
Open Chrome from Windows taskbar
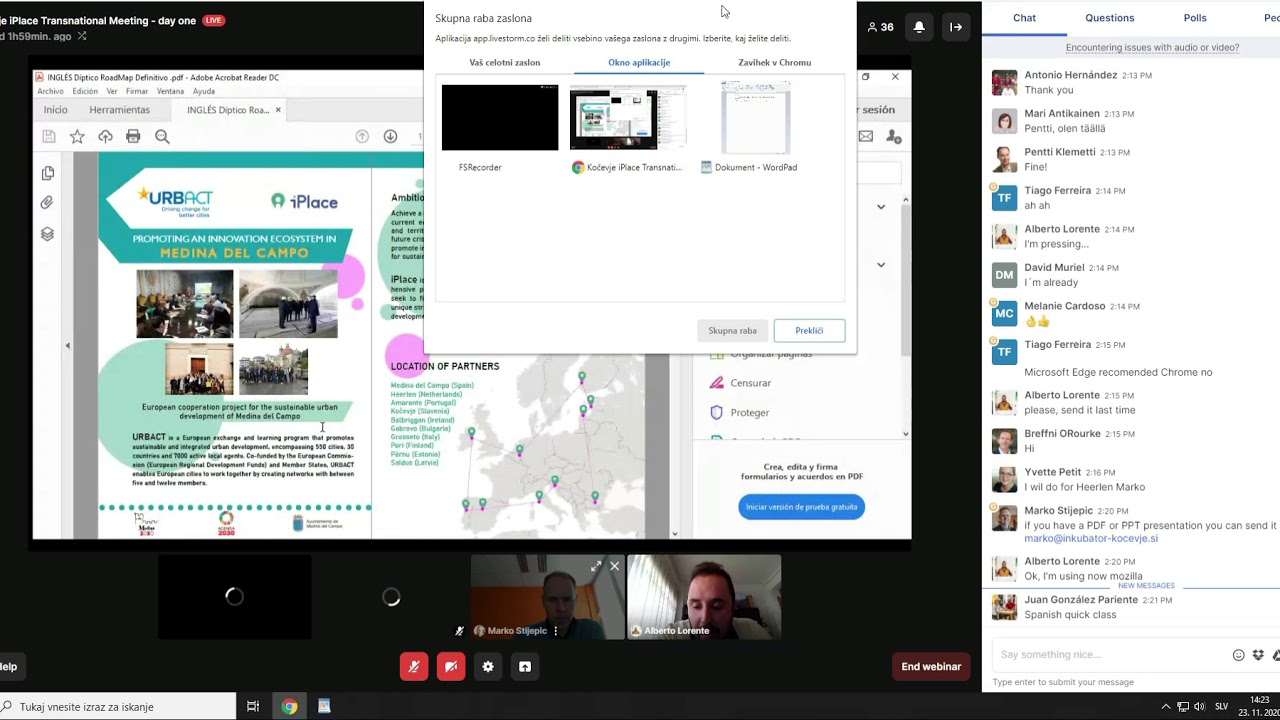click(289, 706)
